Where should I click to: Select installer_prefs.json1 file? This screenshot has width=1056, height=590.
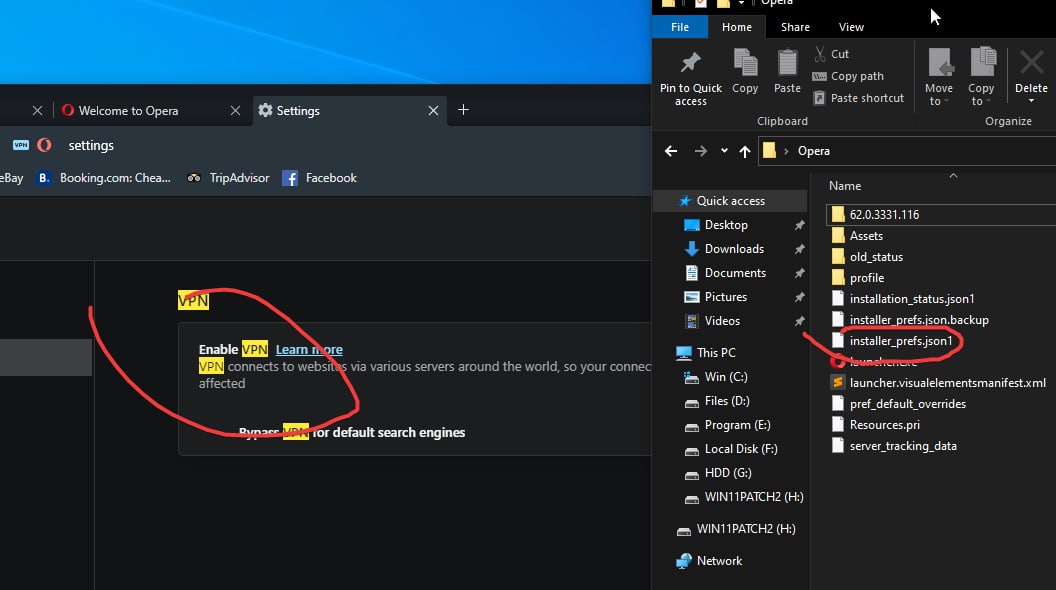click(900, 341)
